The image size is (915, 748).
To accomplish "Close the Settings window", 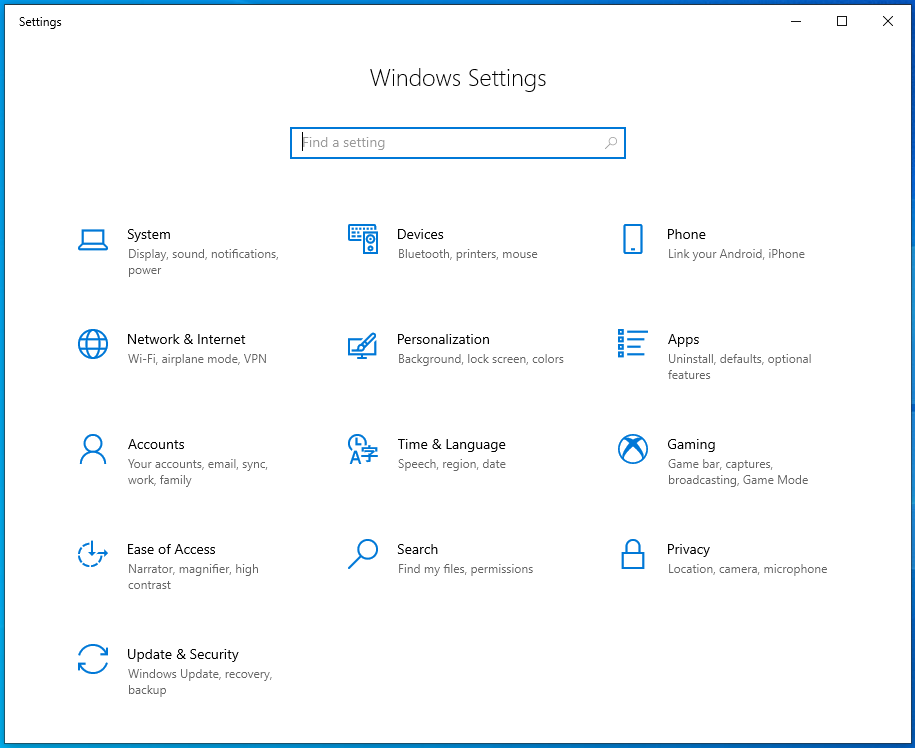I will [888, 22].
